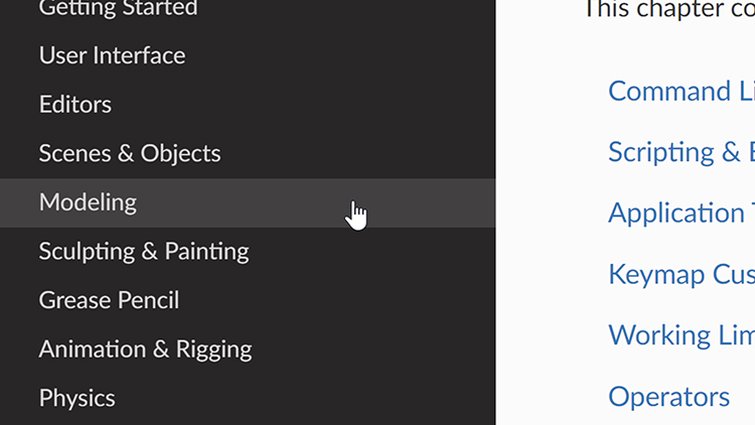The height and width of the screenshot is (425, 755).
Task: Open the Physics sidebar section
Action: pos(77,399)
